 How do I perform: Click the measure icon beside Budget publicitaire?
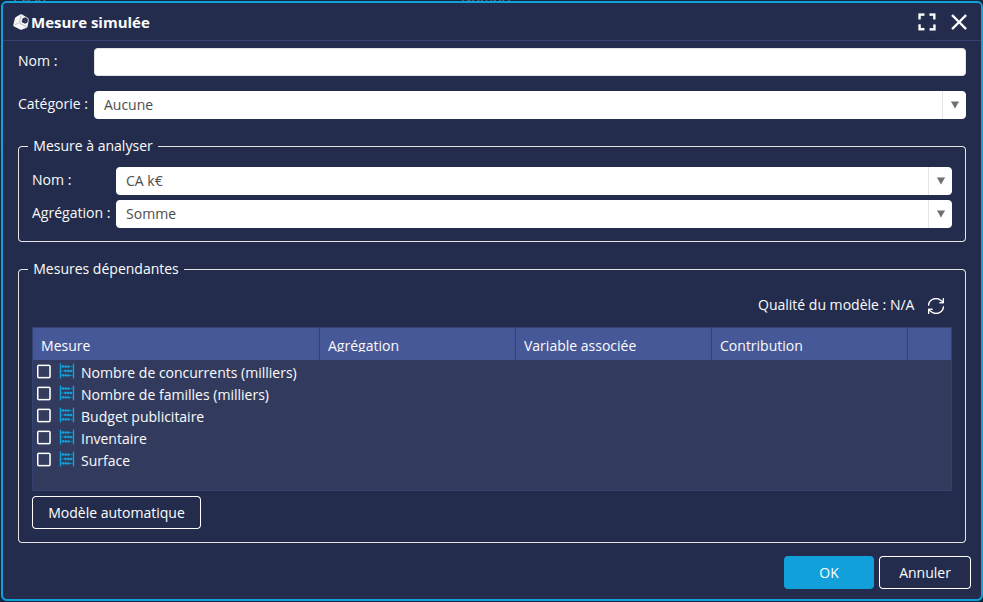67,416
